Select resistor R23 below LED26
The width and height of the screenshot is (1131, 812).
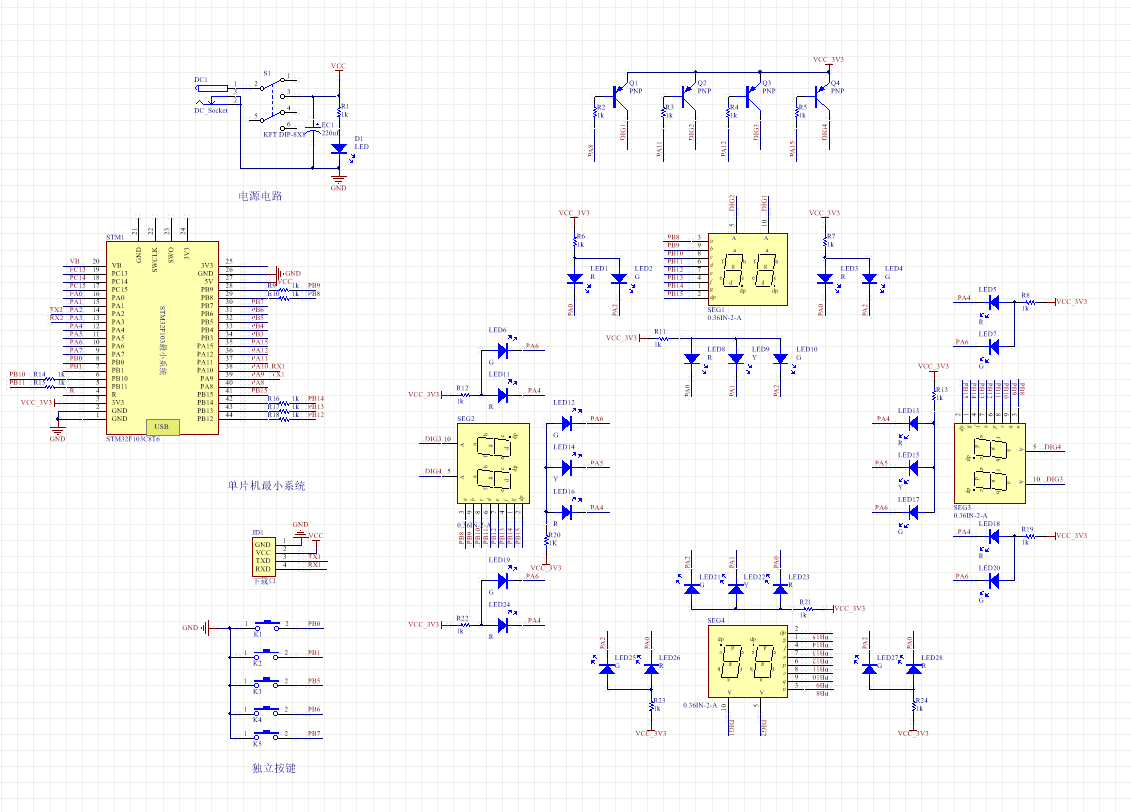[652, 706]
